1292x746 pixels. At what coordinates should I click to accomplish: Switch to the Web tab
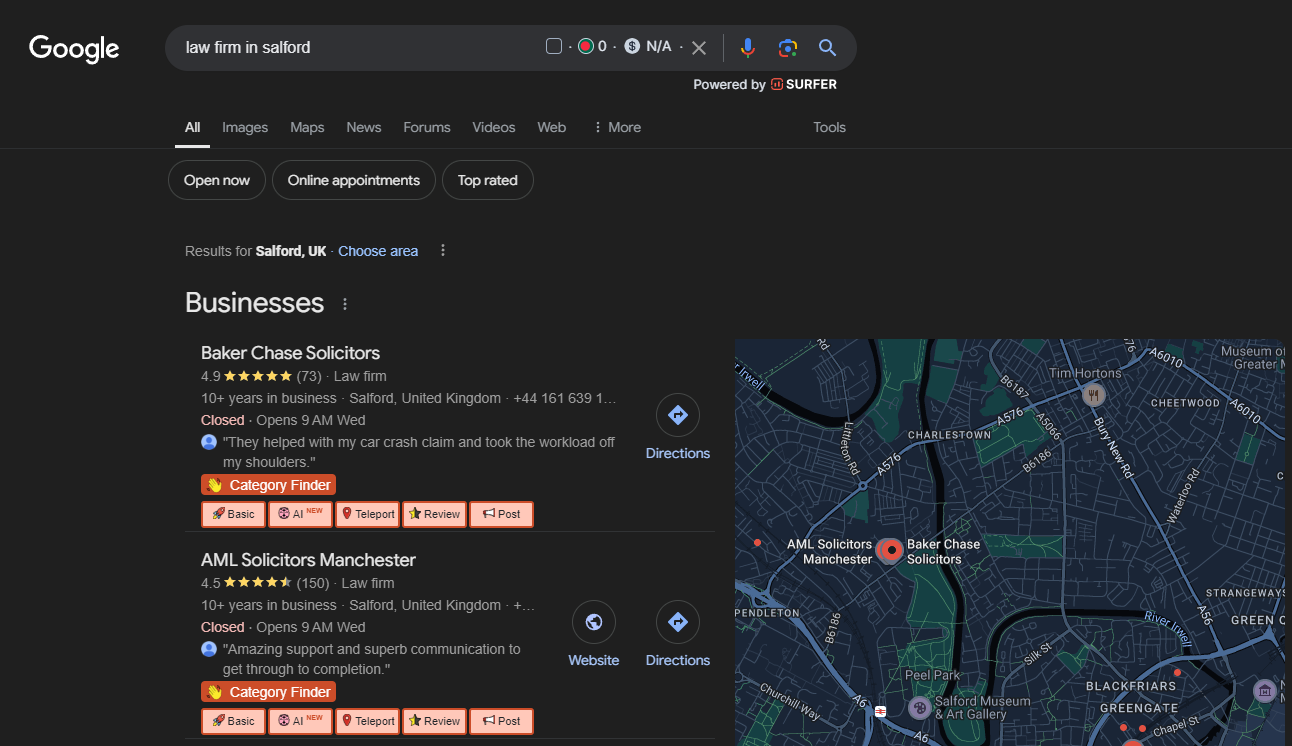[x=551, y=127]
